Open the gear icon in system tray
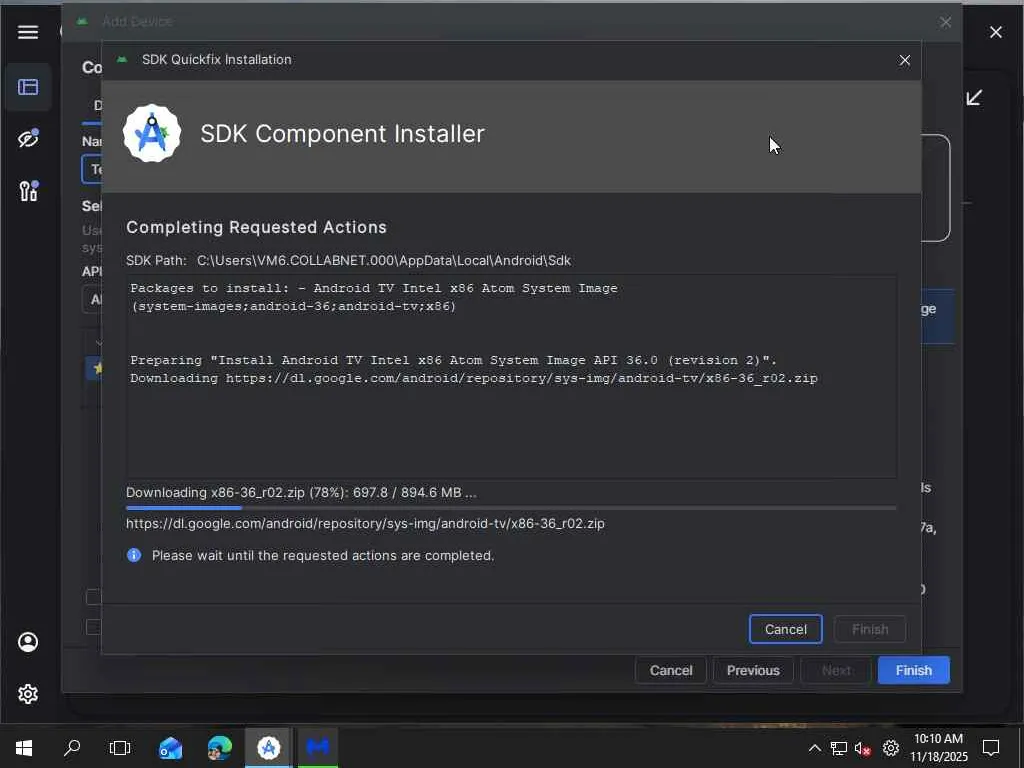 click(891, 748)
